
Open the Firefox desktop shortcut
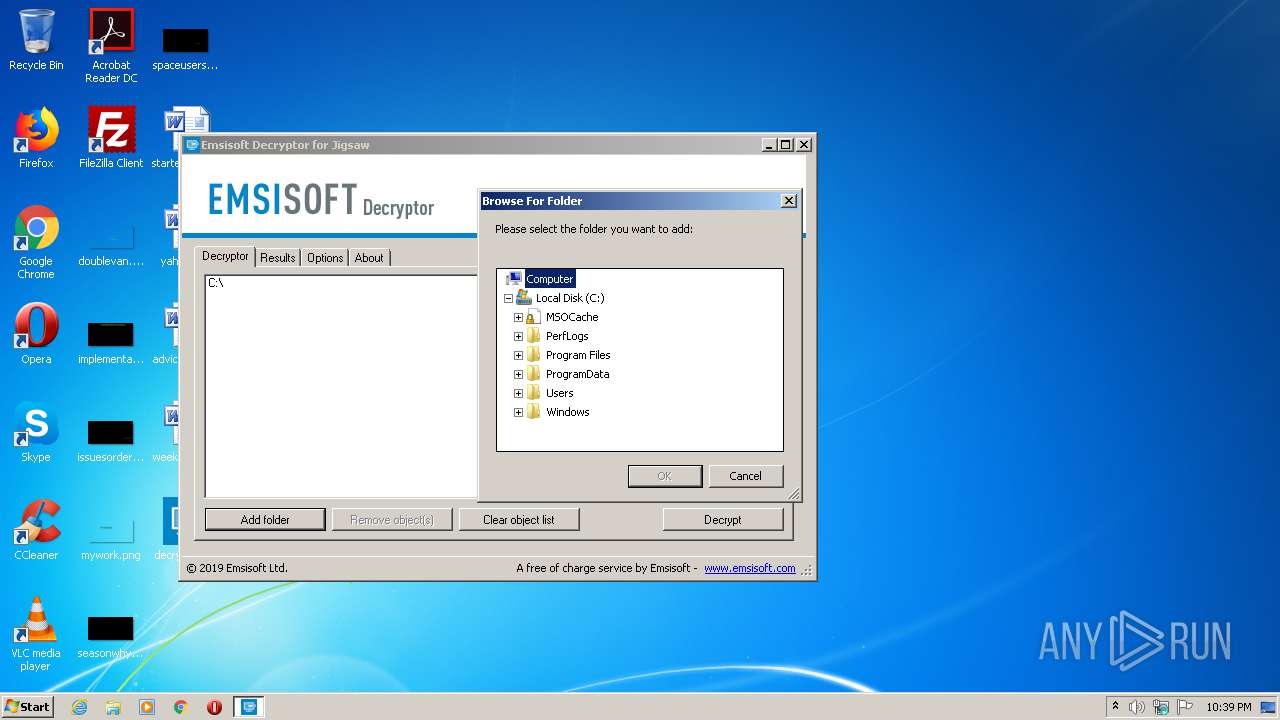[36, 138]
